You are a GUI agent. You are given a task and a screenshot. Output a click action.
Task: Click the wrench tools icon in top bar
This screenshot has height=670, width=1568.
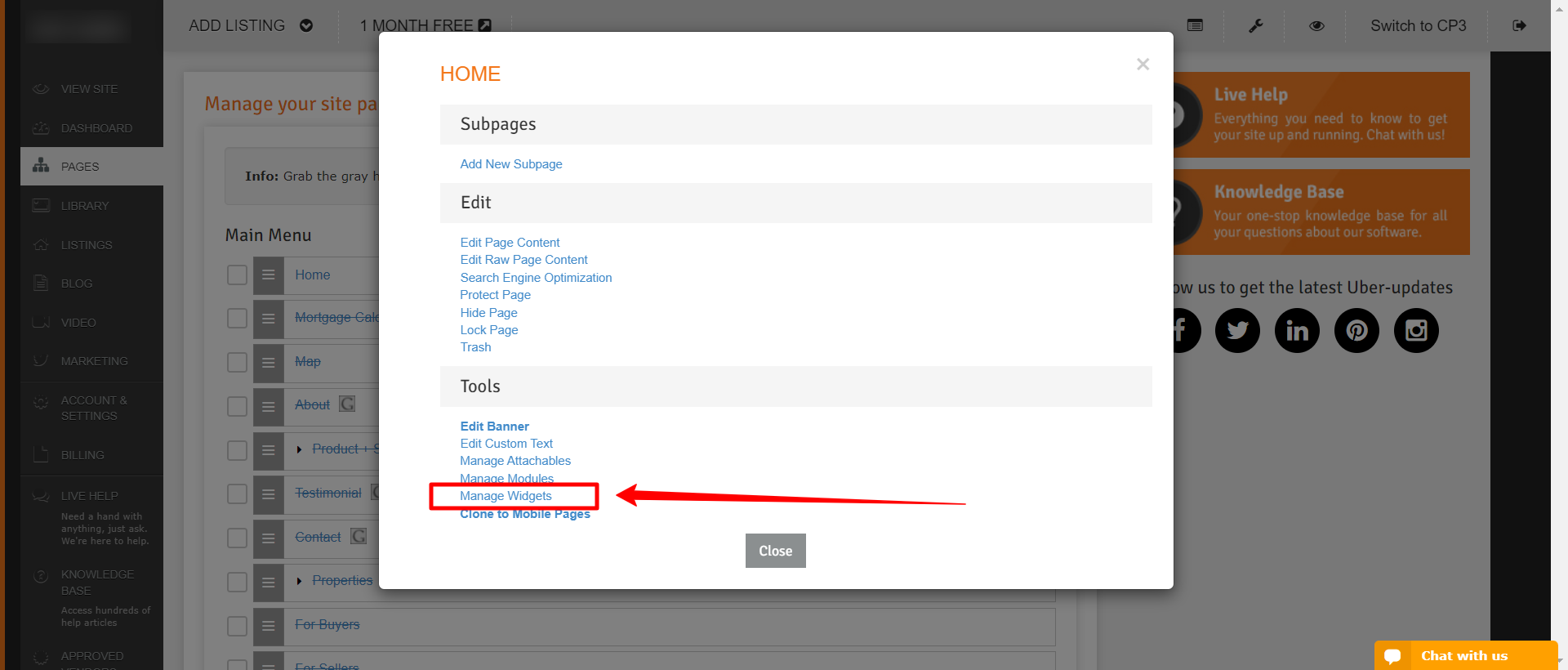pyautogui.click(x=1256, y=26)
